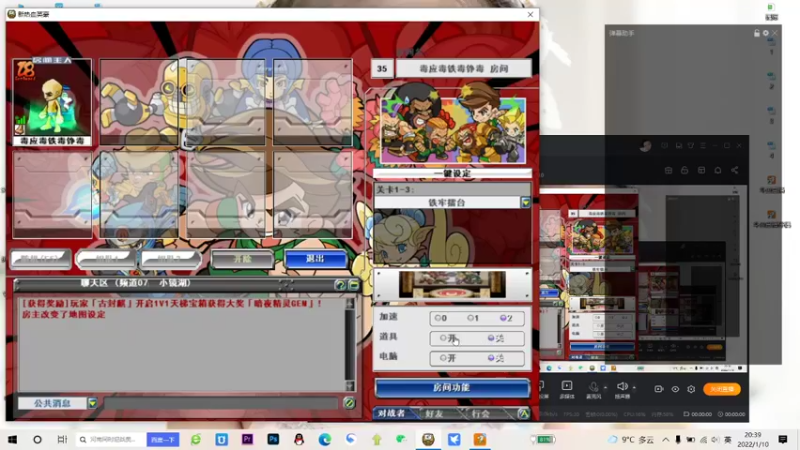Click 百度一下 button in taskbar
The image size is (800, 450).
pyautogui.click(x=163, y=439)
